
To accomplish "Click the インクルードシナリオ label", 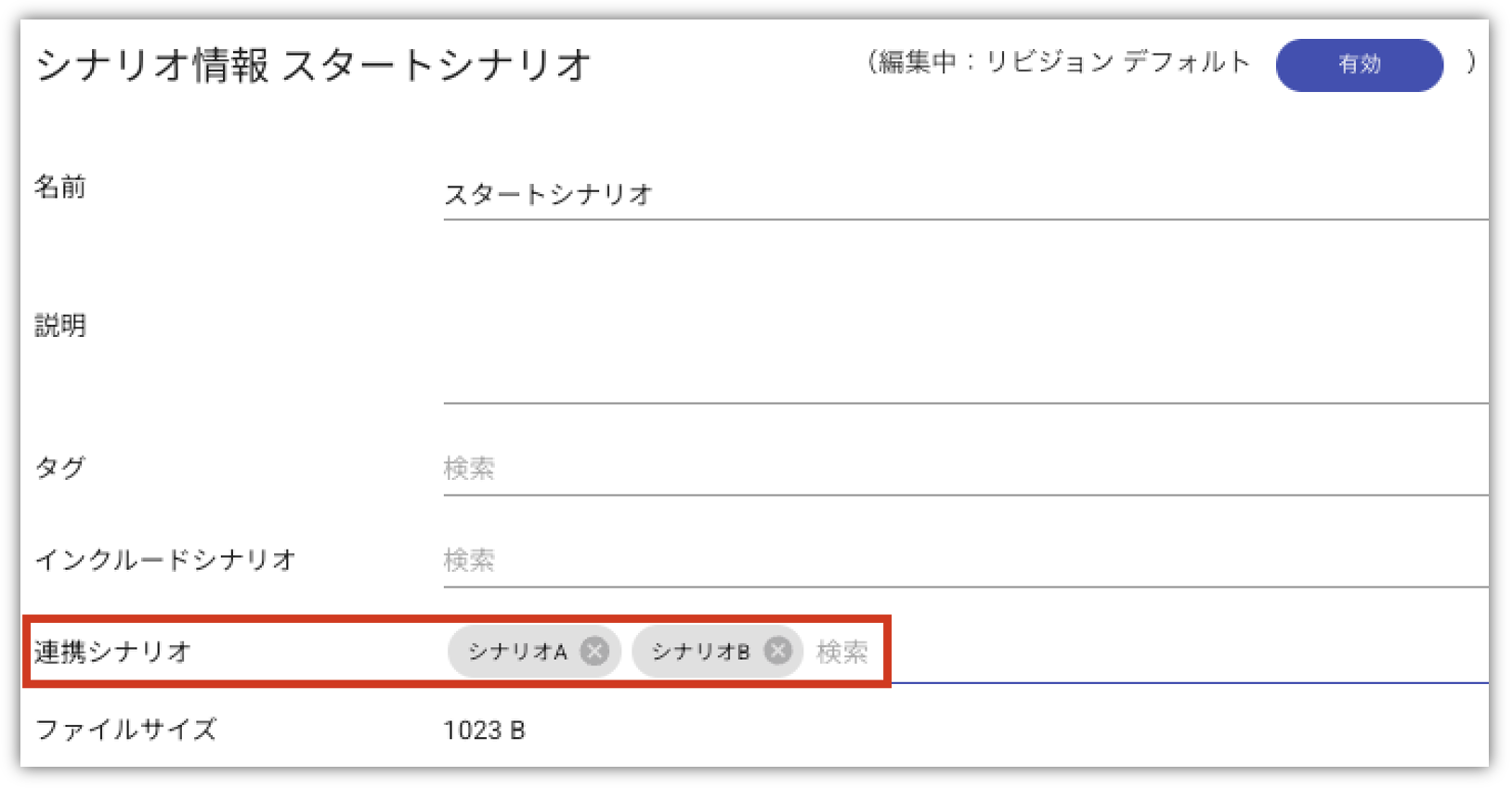I will point(166,559).
